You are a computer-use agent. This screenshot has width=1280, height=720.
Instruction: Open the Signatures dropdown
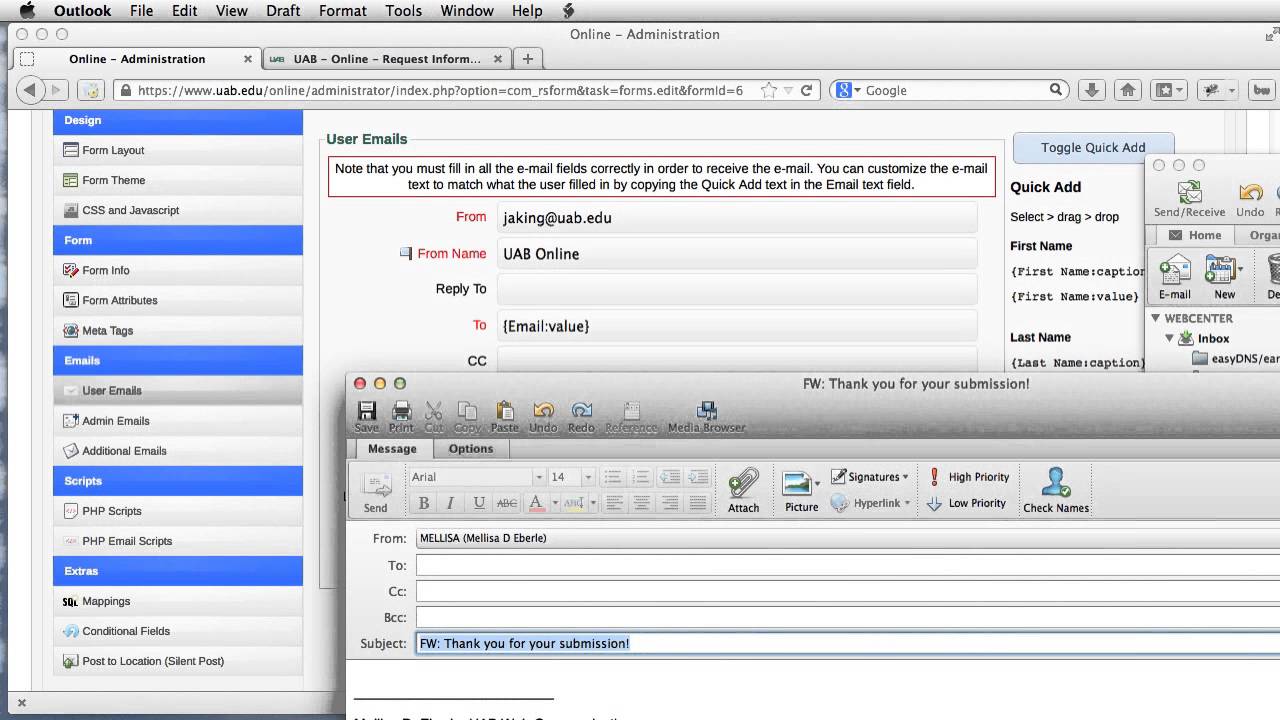(870, 477)
